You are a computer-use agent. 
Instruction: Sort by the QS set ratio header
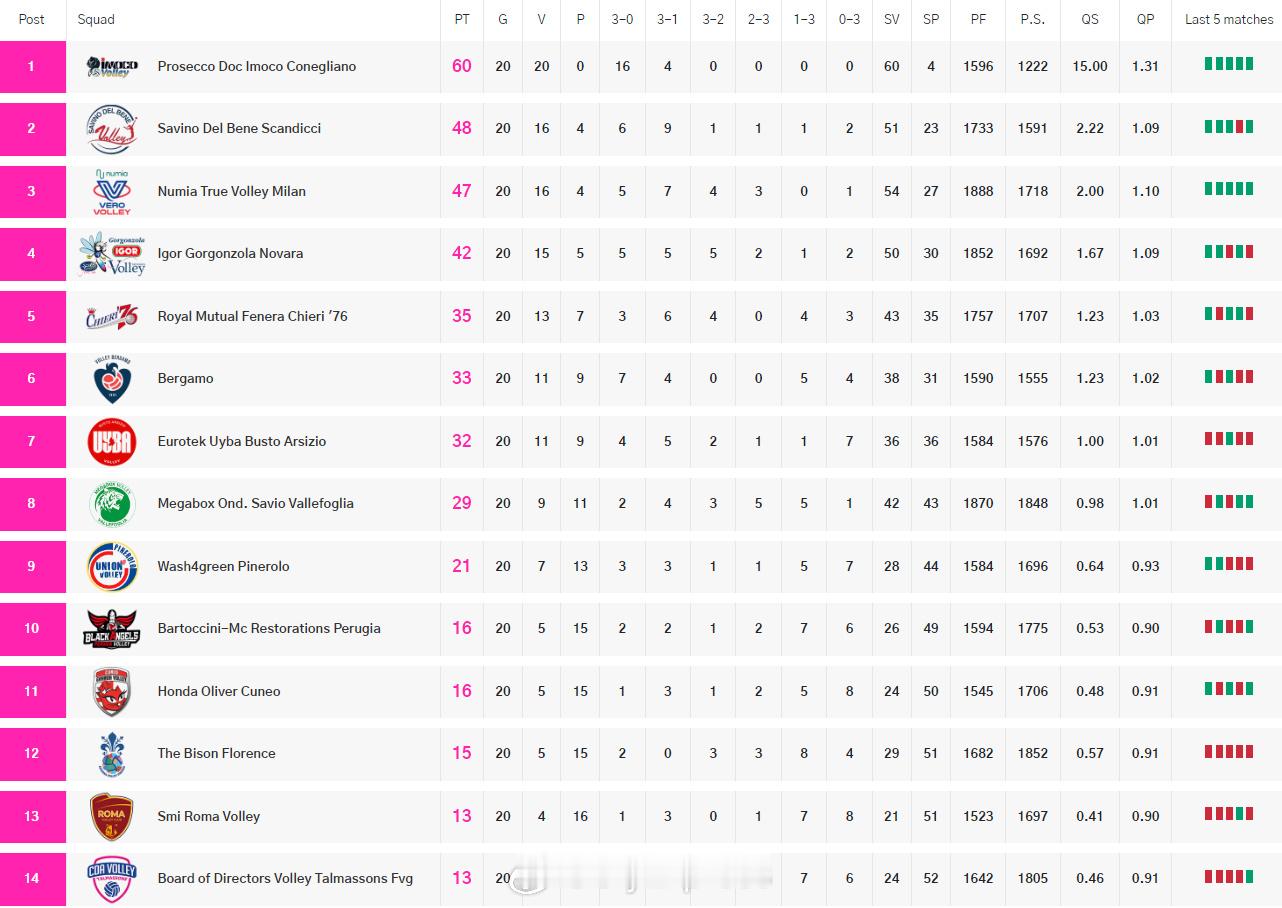[1090, 19]
